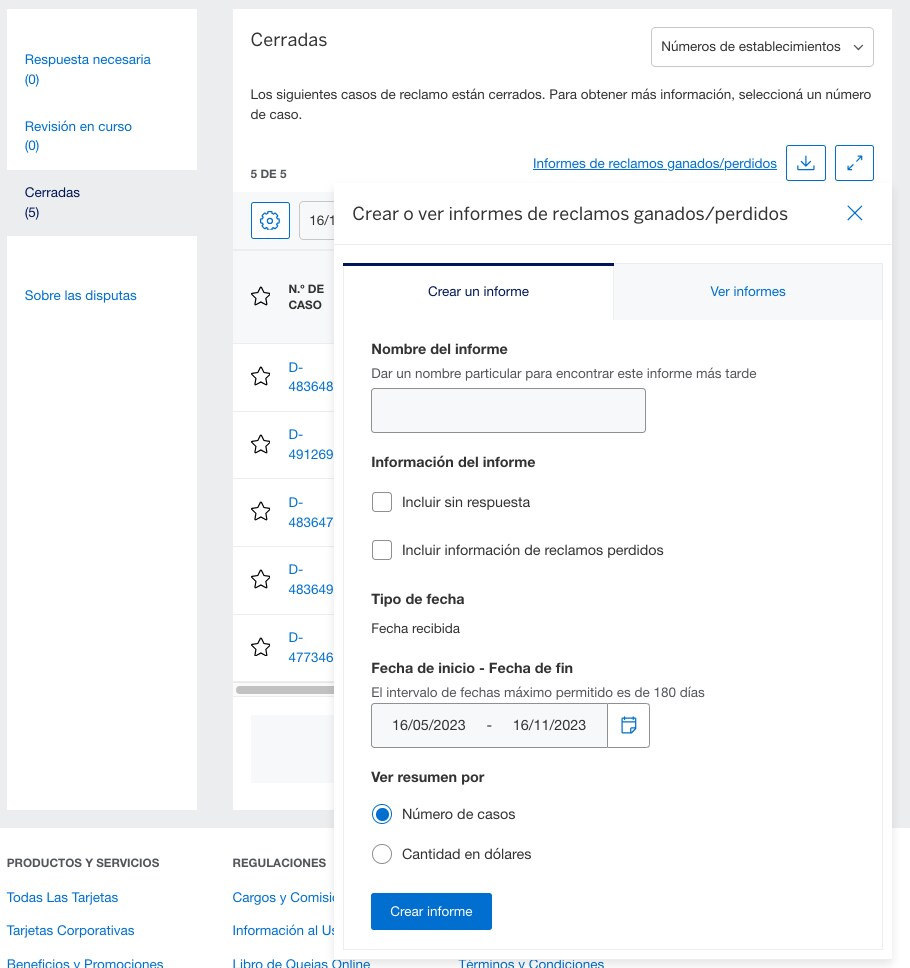Open 'Números de establecimientos' dropdown

(x=762, y=47)
